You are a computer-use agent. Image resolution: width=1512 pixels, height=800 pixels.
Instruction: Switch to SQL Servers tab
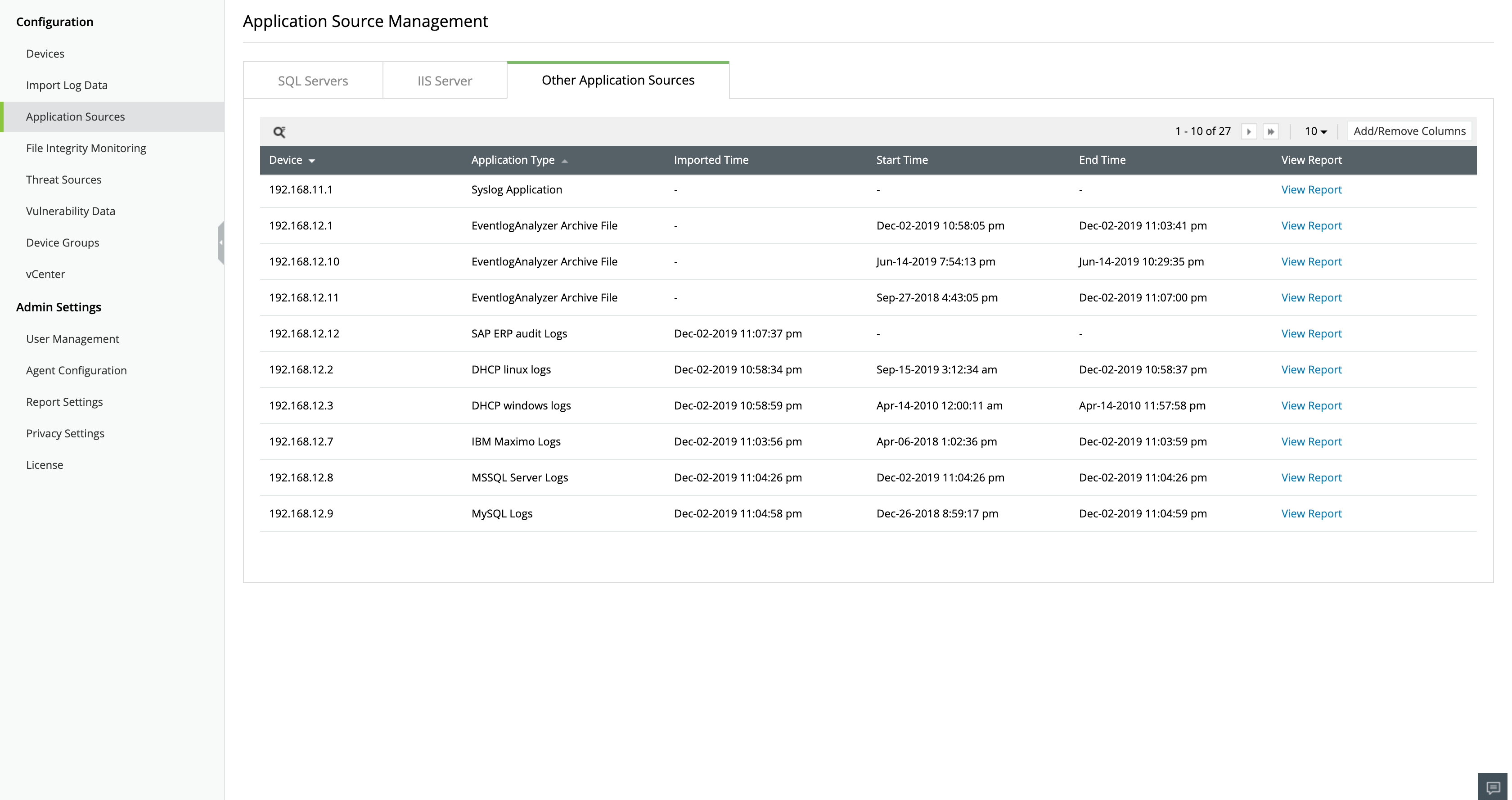[x=313, y=81]
